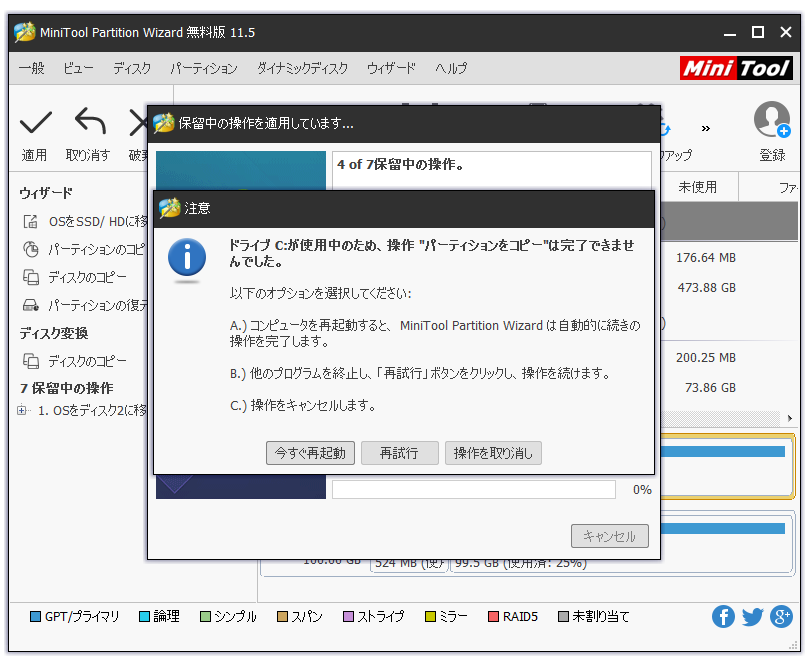Click the ディスク変換 section heading

point(54,333)
